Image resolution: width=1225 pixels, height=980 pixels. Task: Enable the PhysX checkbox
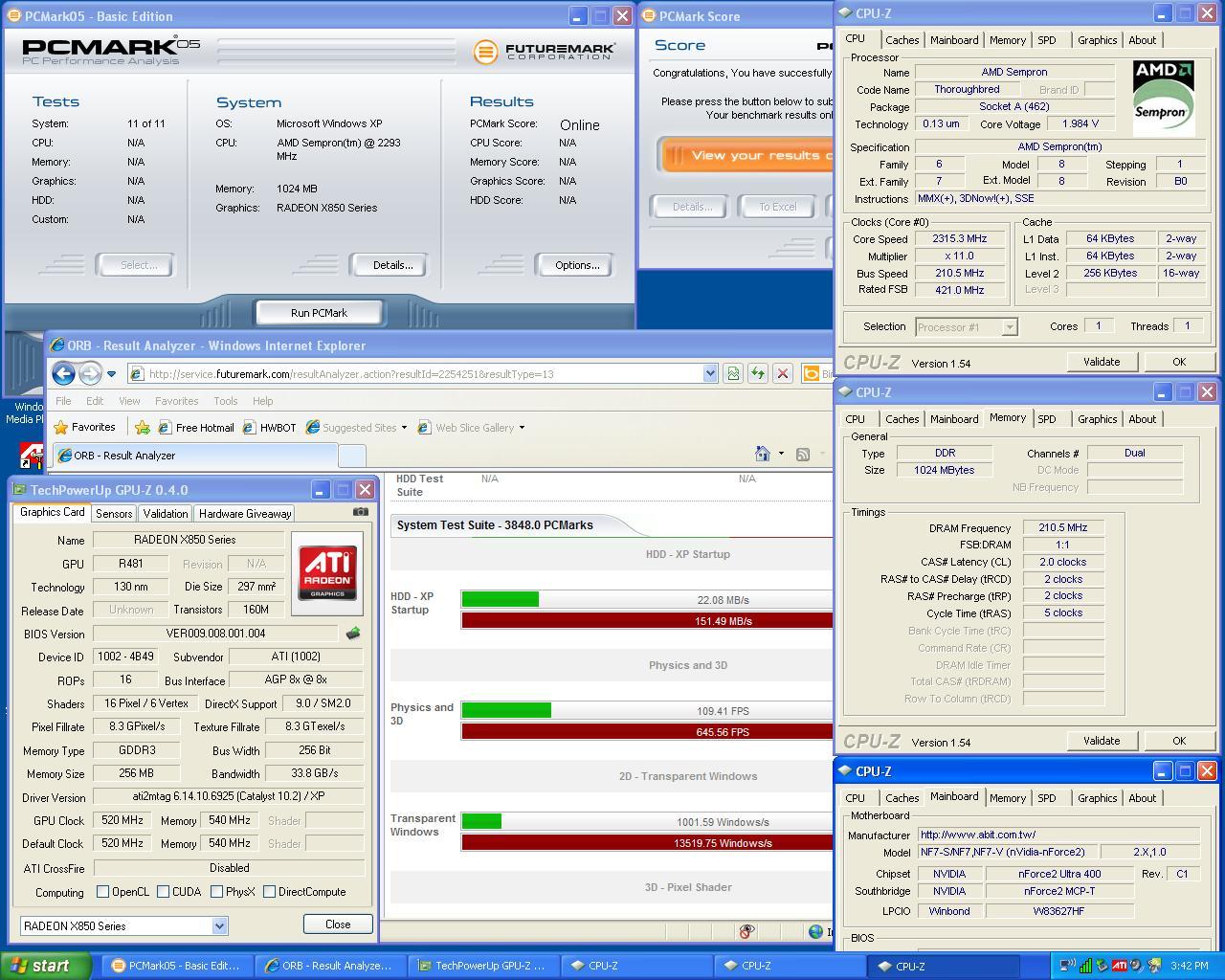[216, 891]
